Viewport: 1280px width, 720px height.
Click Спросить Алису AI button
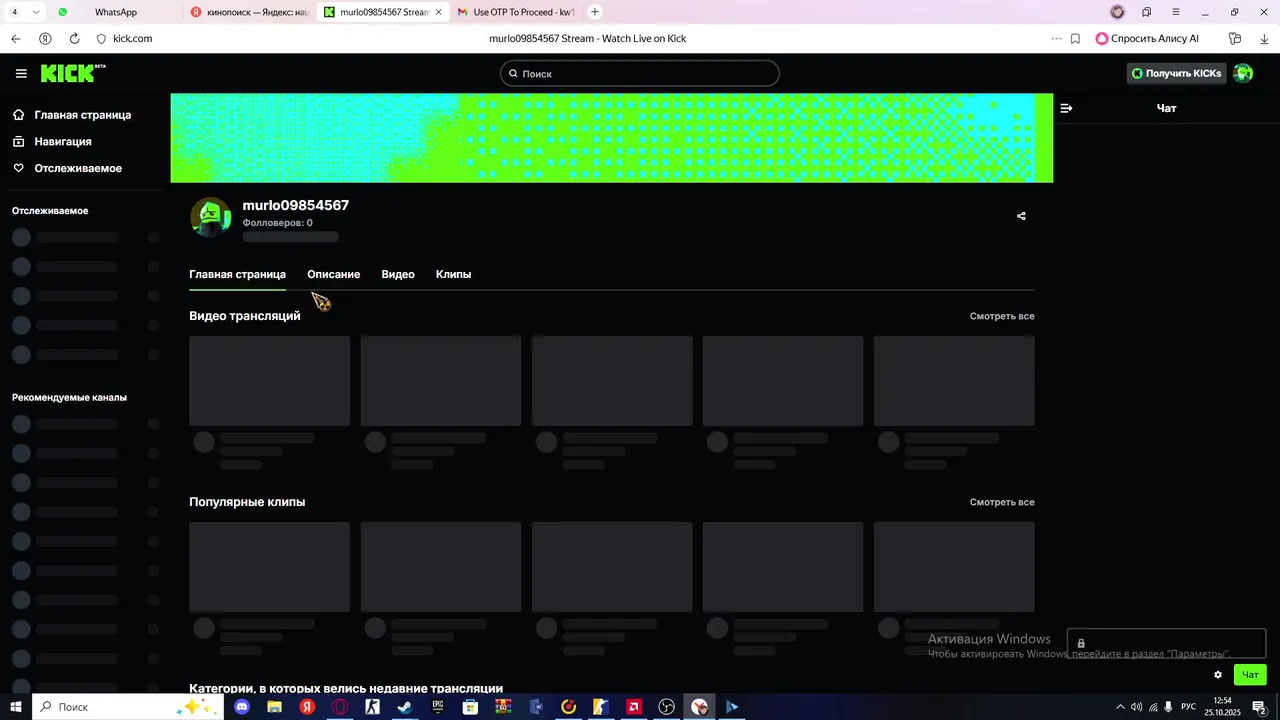[x=1147, y=38]
